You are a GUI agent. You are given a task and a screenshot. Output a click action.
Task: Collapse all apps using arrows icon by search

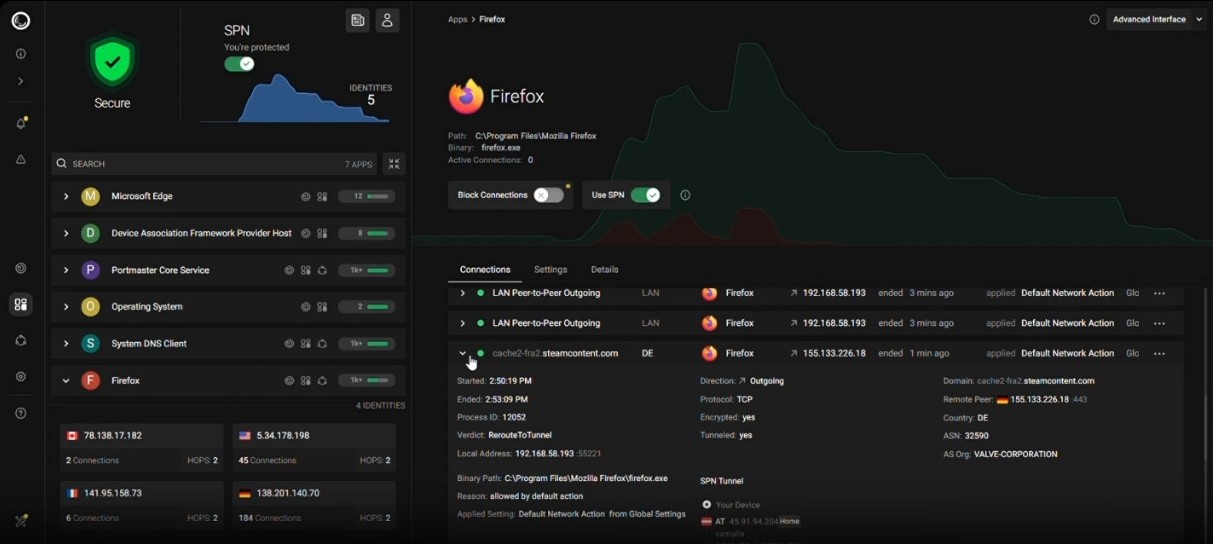point(394,163)
